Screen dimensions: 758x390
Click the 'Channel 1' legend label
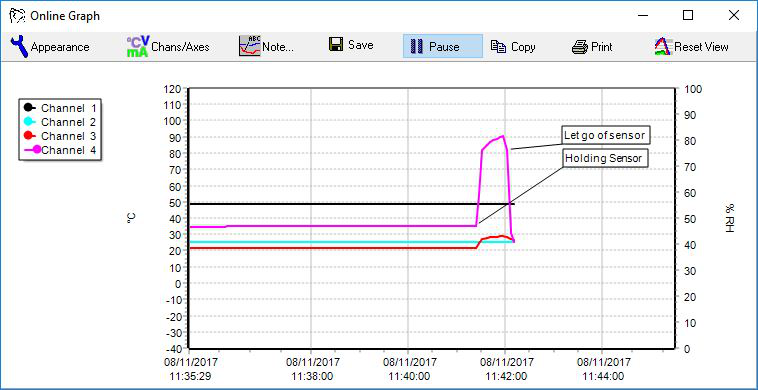69,108
